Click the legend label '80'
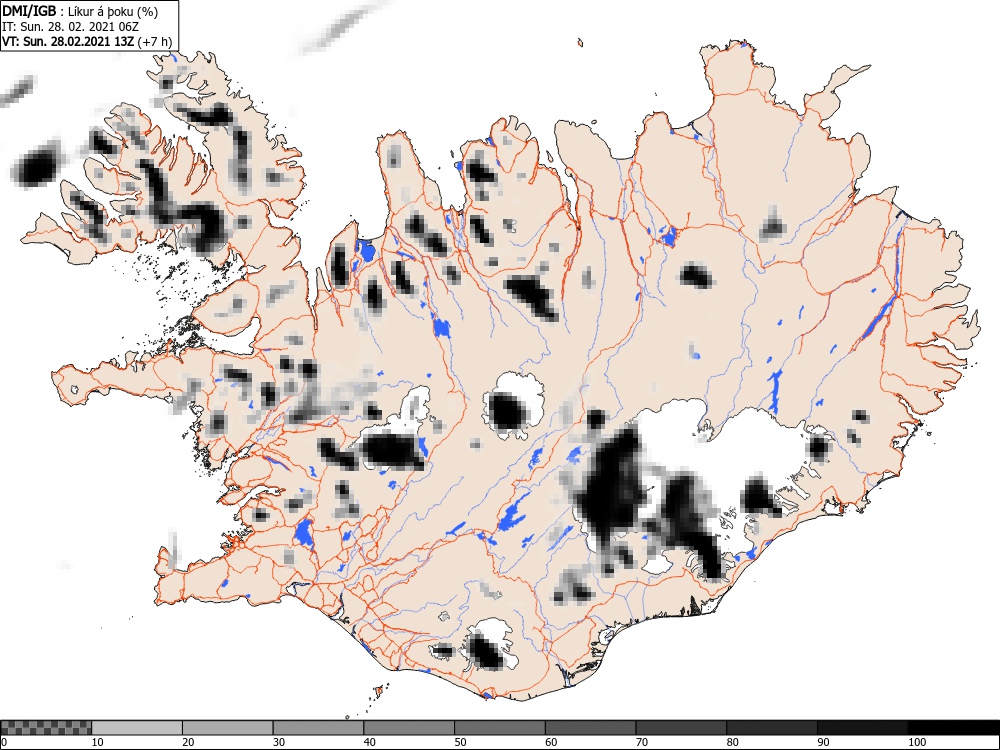1000x750 pixels. click(732, 742)
